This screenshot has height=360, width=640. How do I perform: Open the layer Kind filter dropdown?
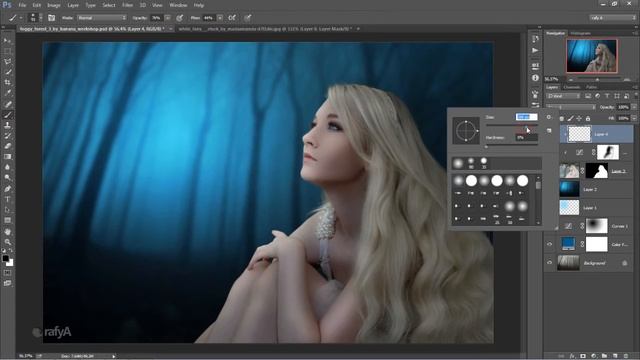[x=564, y=96]
